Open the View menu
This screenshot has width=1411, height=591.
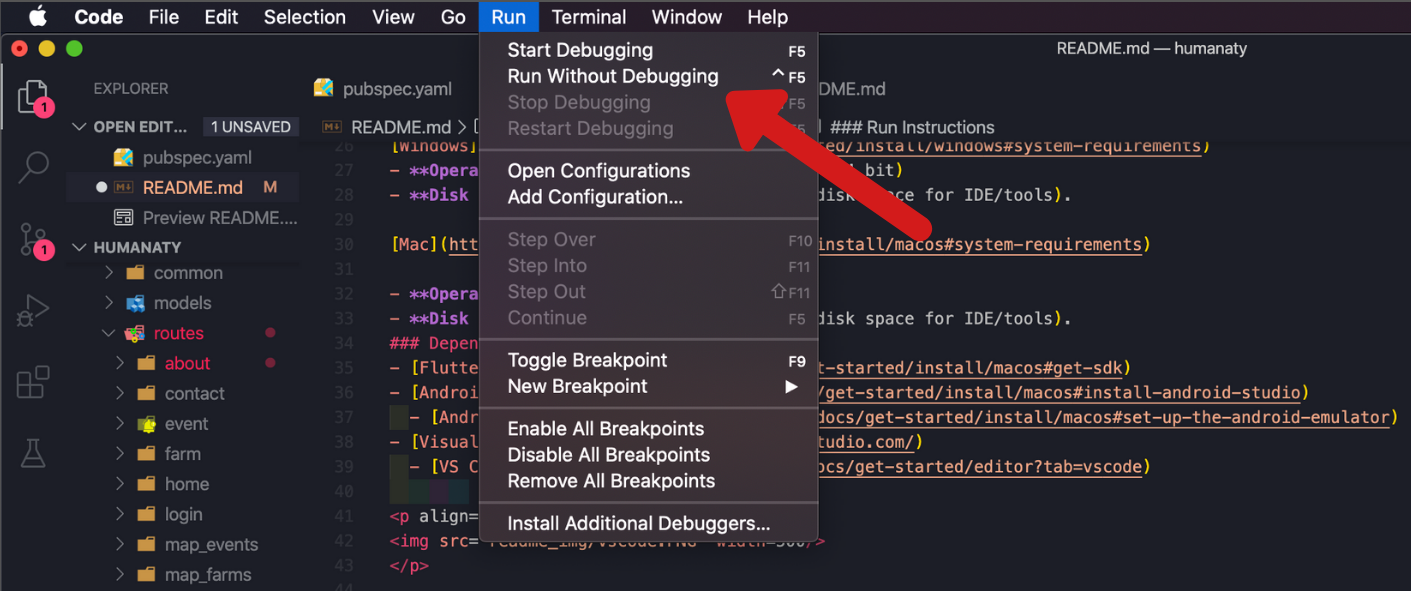[393, 17]
